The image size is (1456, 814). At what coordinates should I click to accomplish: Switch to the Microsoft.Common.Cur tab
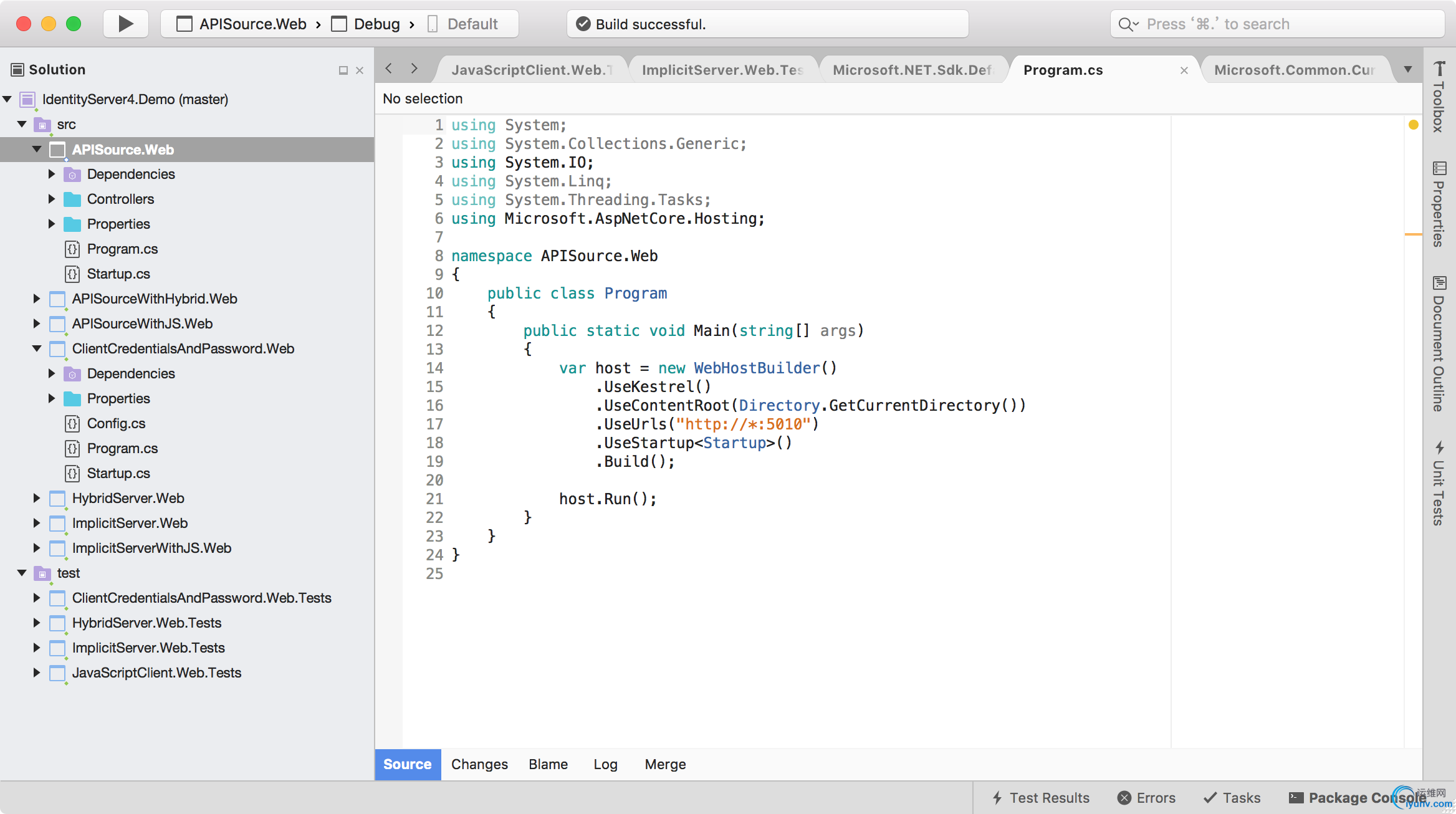(1294, 70)
